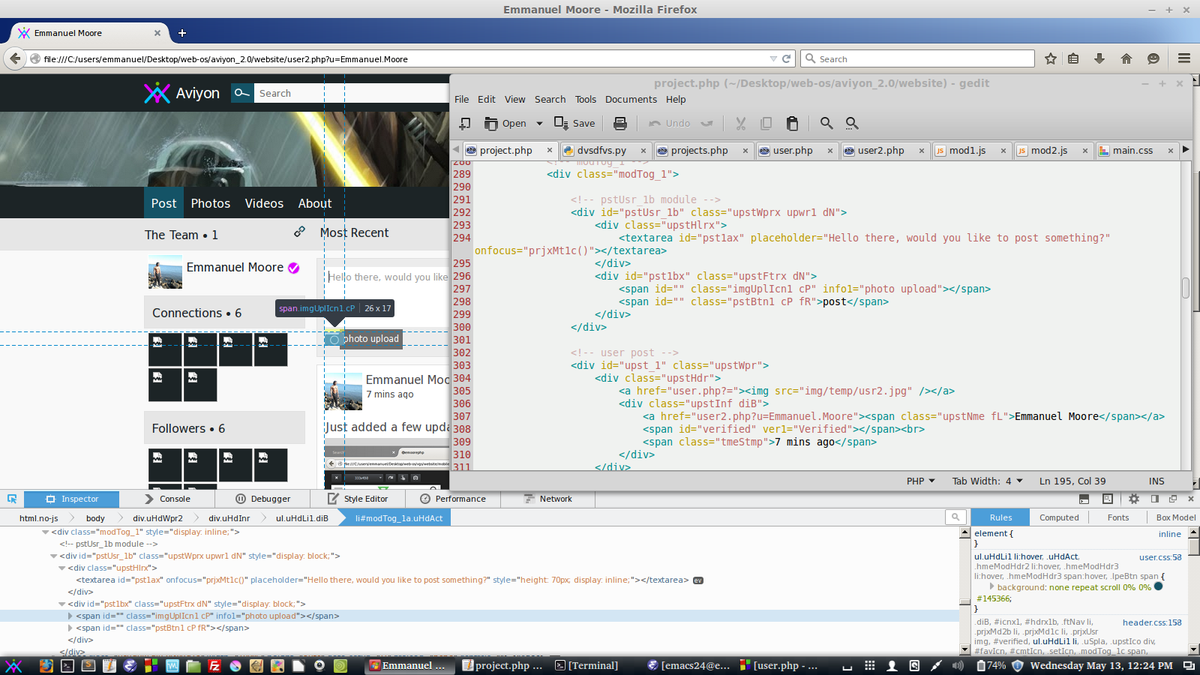This screenshot has width=1200, height=675.
Task: Open a file with gedit's Open button
Action: pos(506,123)
